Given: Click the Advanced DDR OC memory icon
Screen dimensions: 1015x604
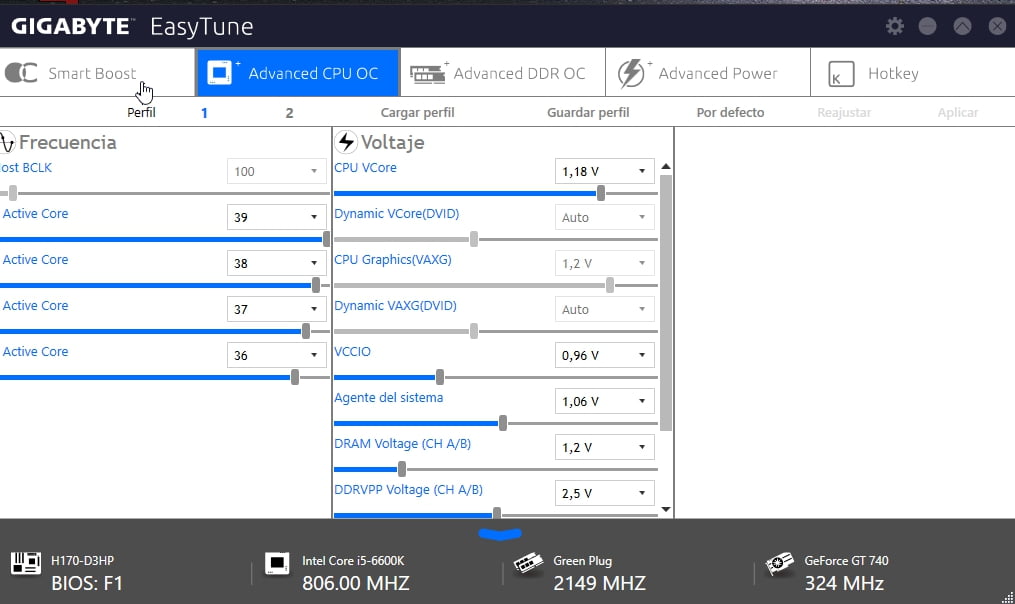Looking at the screenshot, I should [x=428, y=74].
